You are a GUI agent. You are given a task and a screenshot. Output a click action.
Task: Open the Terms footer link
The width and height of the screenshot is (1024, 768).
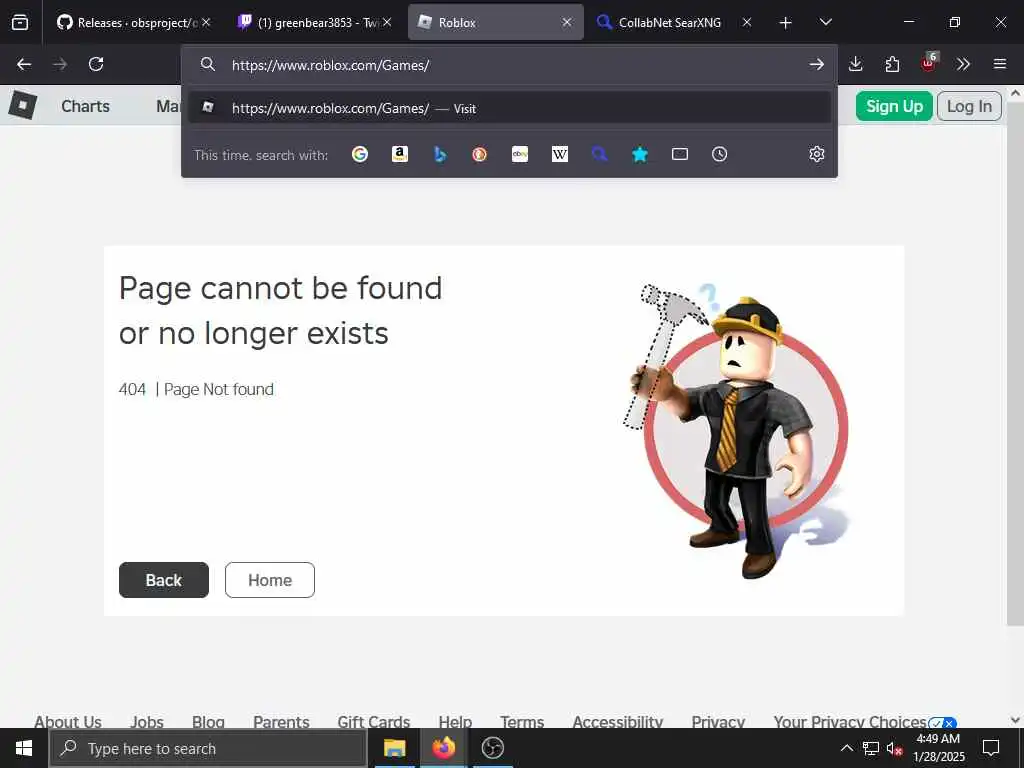522,721
